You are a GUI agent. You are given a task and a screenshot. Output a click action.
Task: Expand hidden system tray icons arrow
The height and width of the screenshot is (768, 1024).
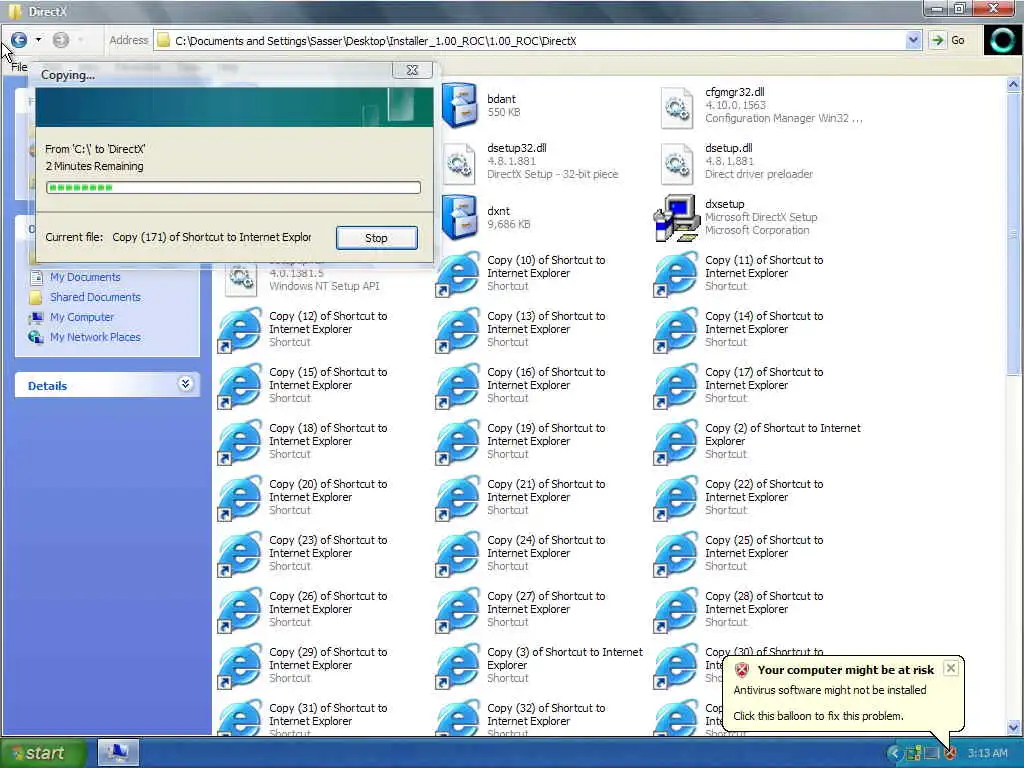click(x=895, y=754)
